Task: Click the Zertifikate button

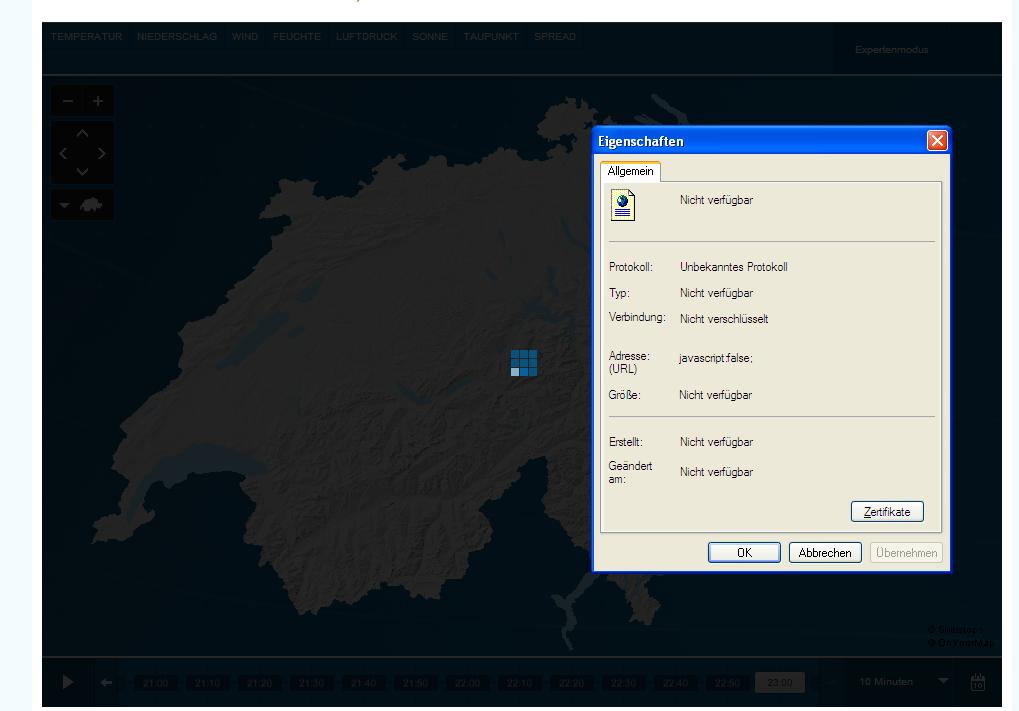Action: (x=887, y=512)
